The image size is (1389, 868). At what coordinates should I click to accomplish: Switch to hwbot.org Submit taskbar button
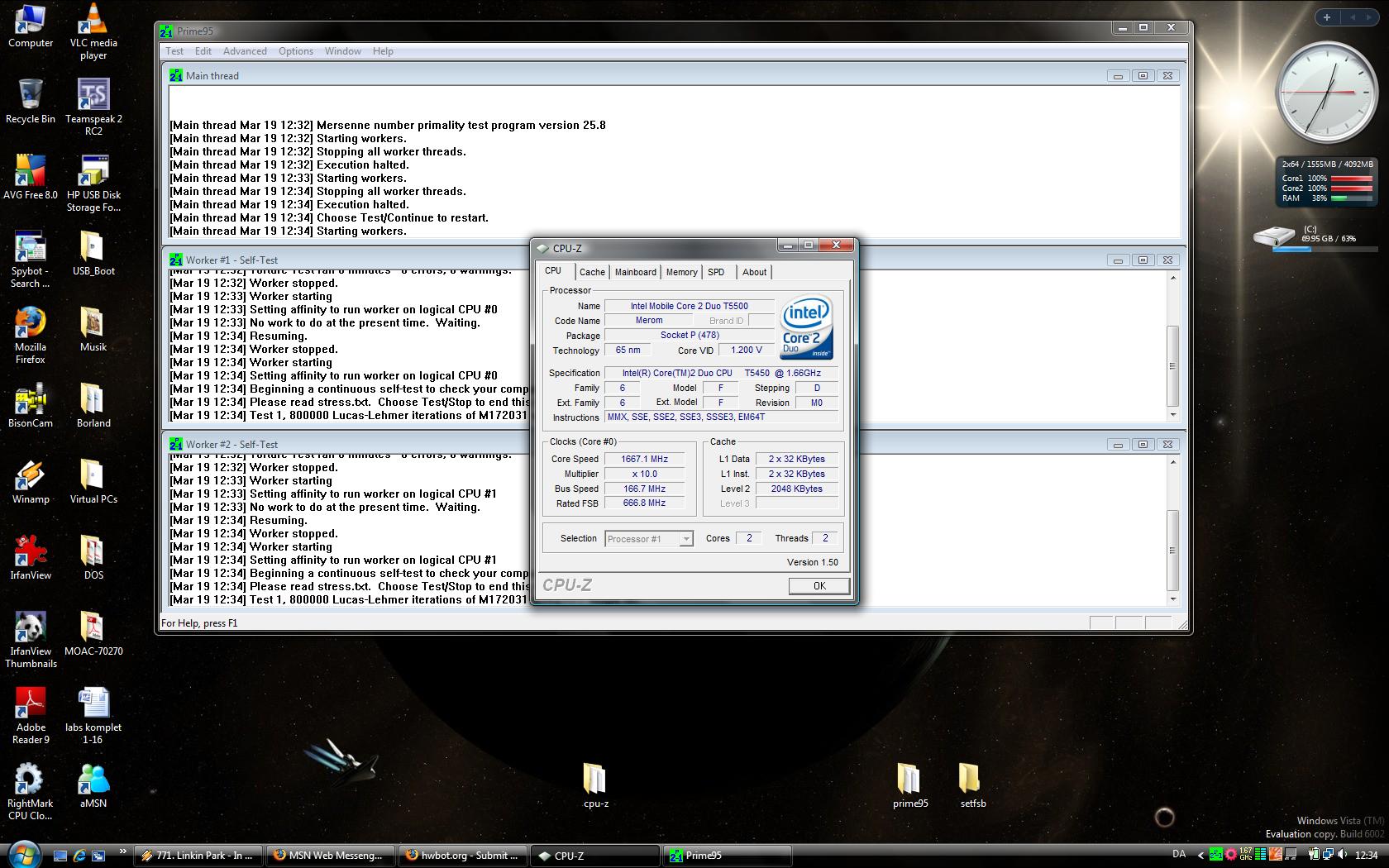coord(463,856)
